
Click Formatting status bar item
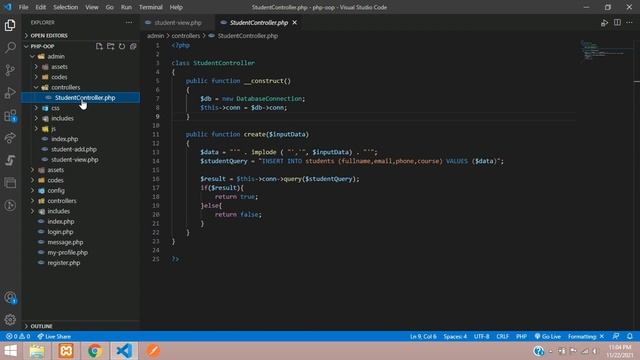(586, 336)
